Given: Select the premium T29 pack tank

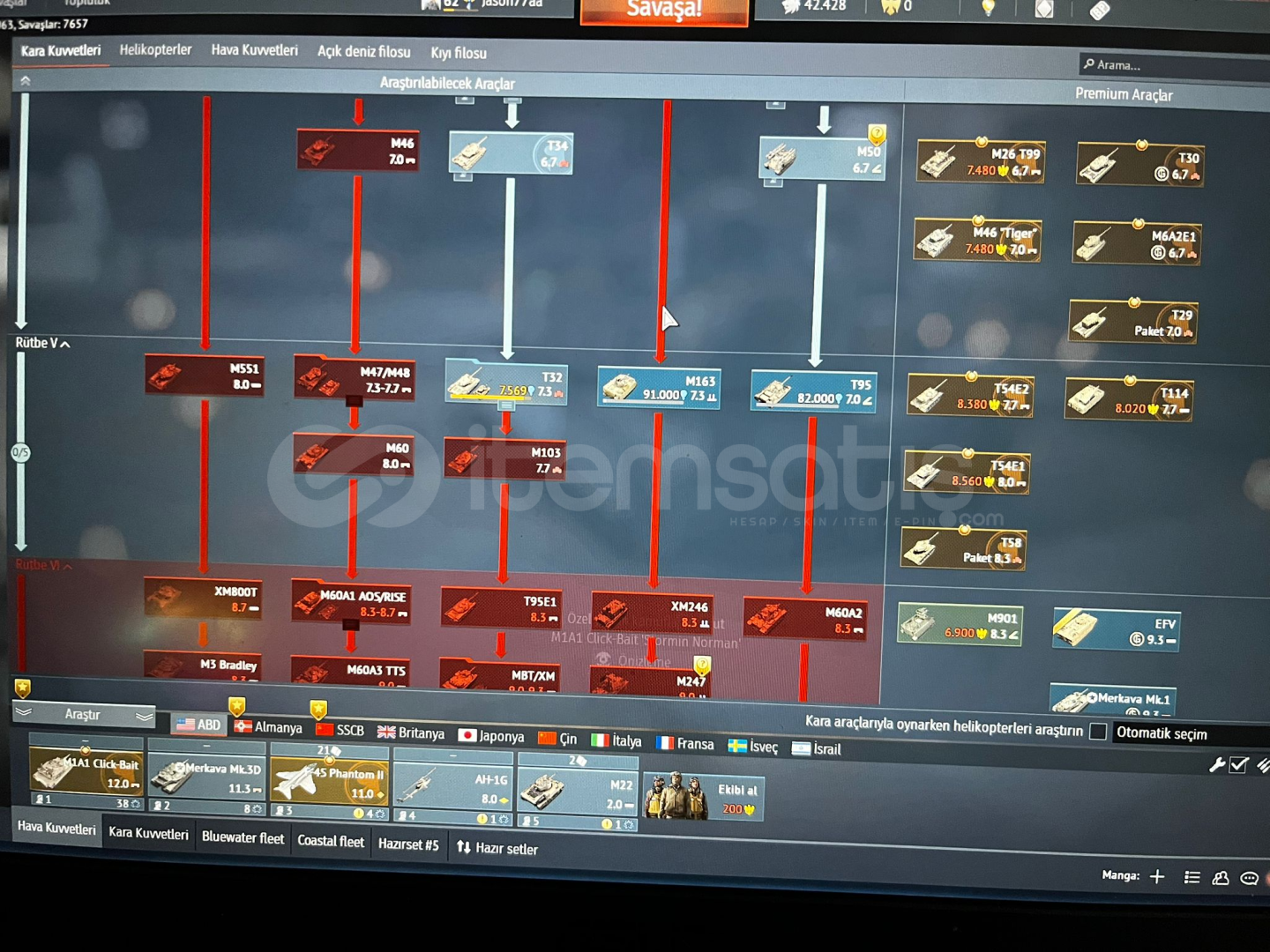Looking at the screenshot, I should (x=1133, y=323).
